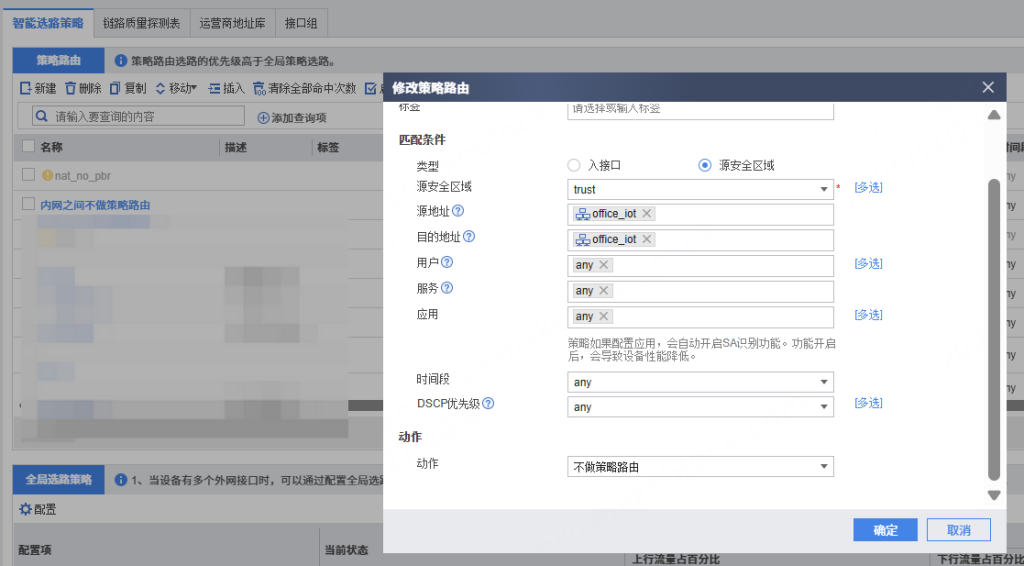Click the 取消 button
Image resolution: width=1024 pixels, height=566 pixels.
point(958,530)
